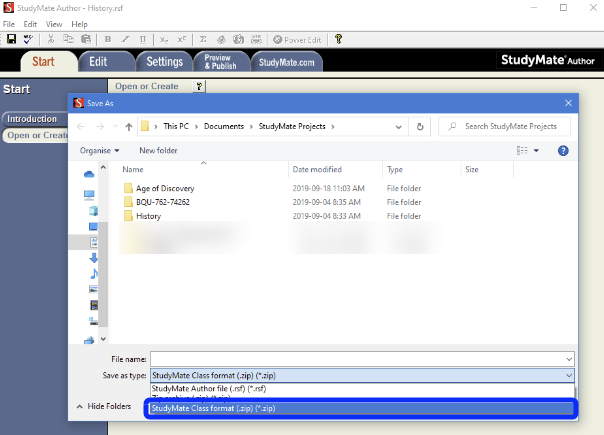Select Videos film icon in the navigation pane
Screen dimensions: 604x435
(x=94, y=305)
